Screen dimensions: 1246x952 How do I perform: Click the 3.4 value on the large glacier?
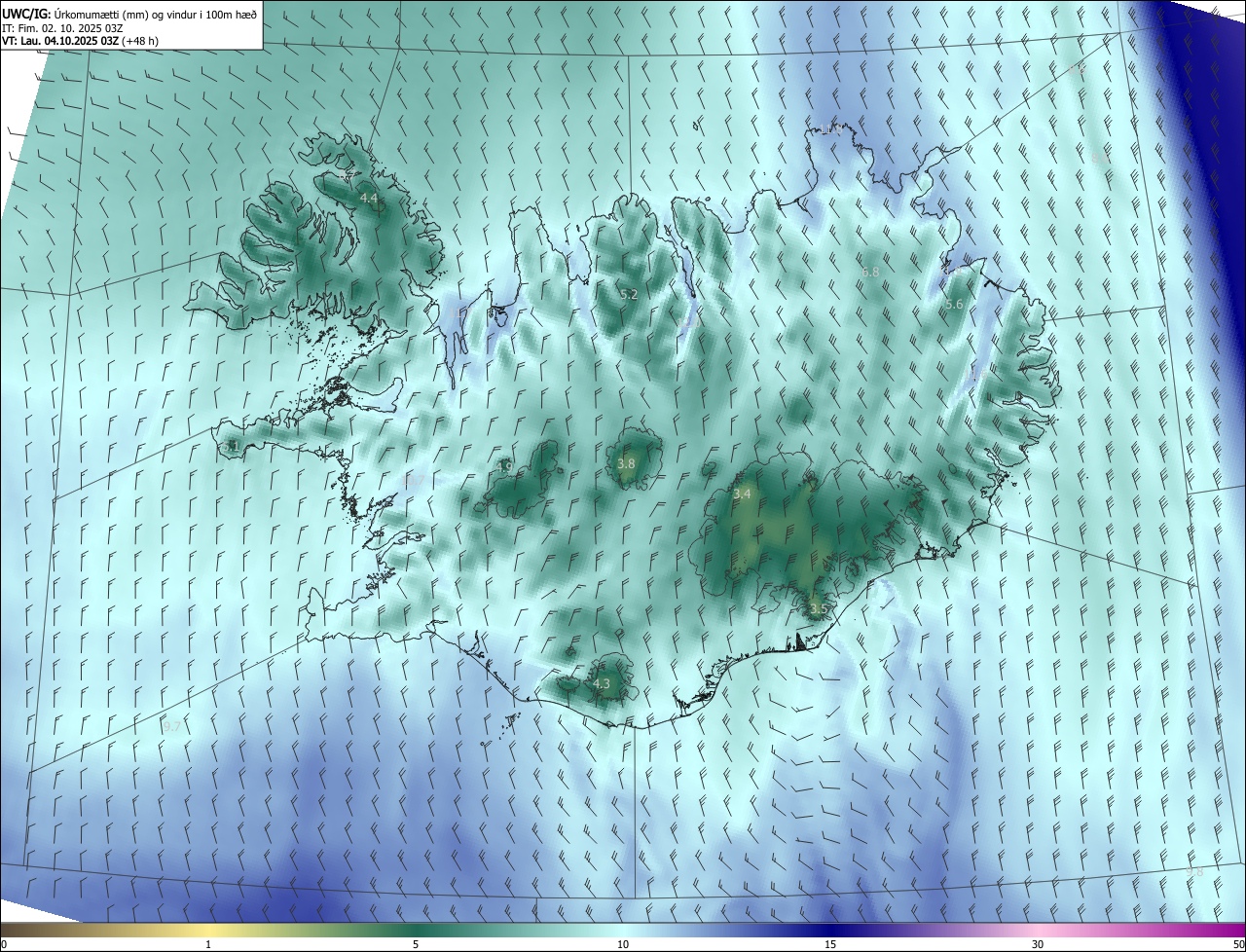(742, 494)
